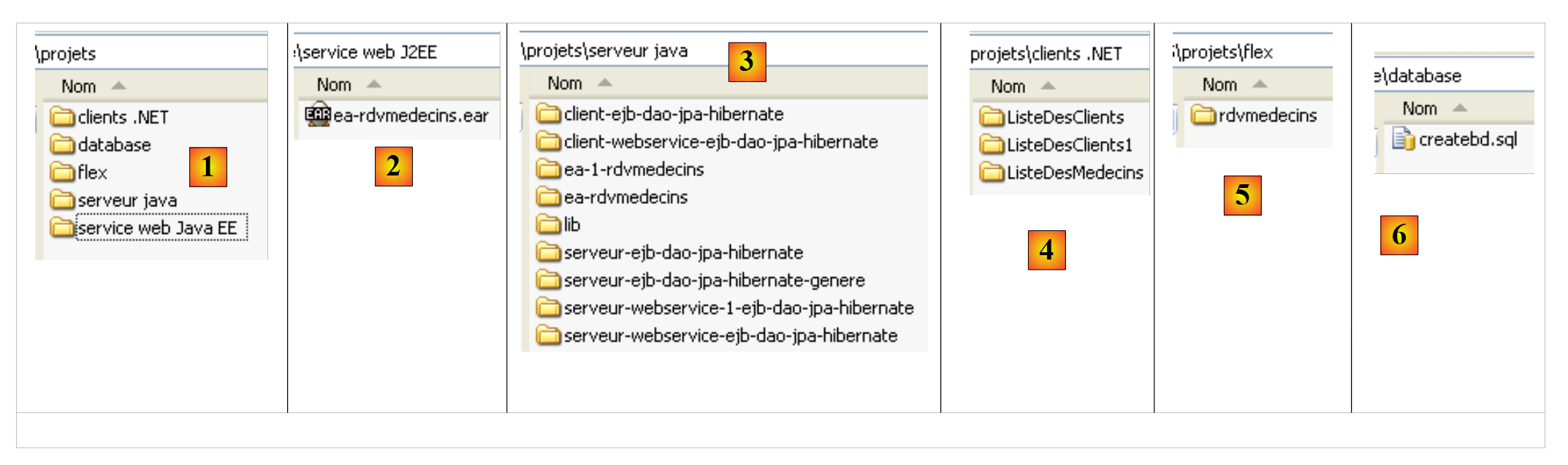Select serveur-ejb-dao-jpa-hibernate-genere folder
The image size is (1568, 465).
[x=714, y=280]
